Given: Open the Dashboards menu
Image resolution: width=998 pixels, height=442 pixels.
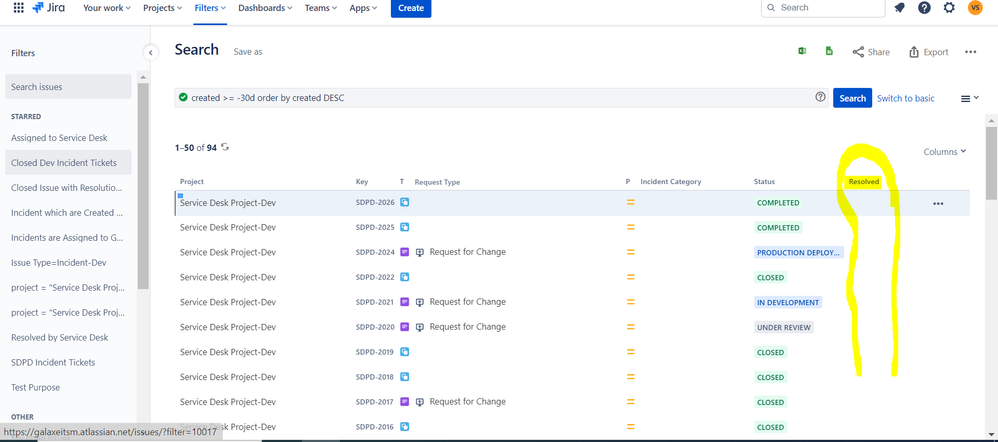Looking at the screenshot, I should tap(265, 8).
